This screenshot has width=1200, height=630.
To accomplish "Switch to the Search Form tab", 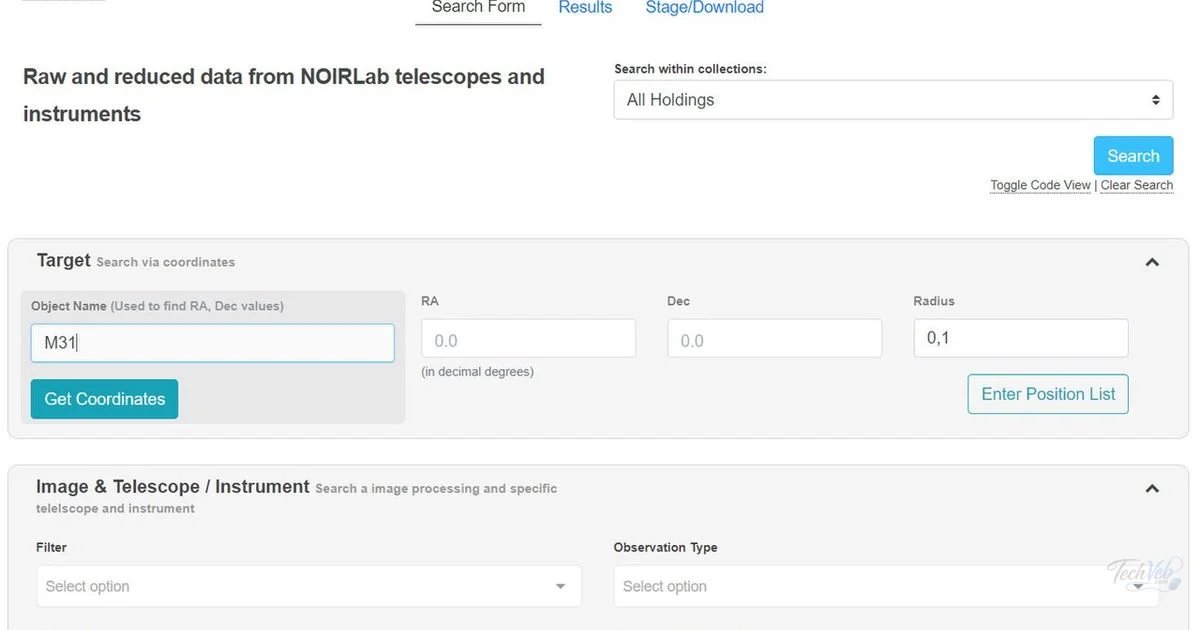I will coord(478,8).
